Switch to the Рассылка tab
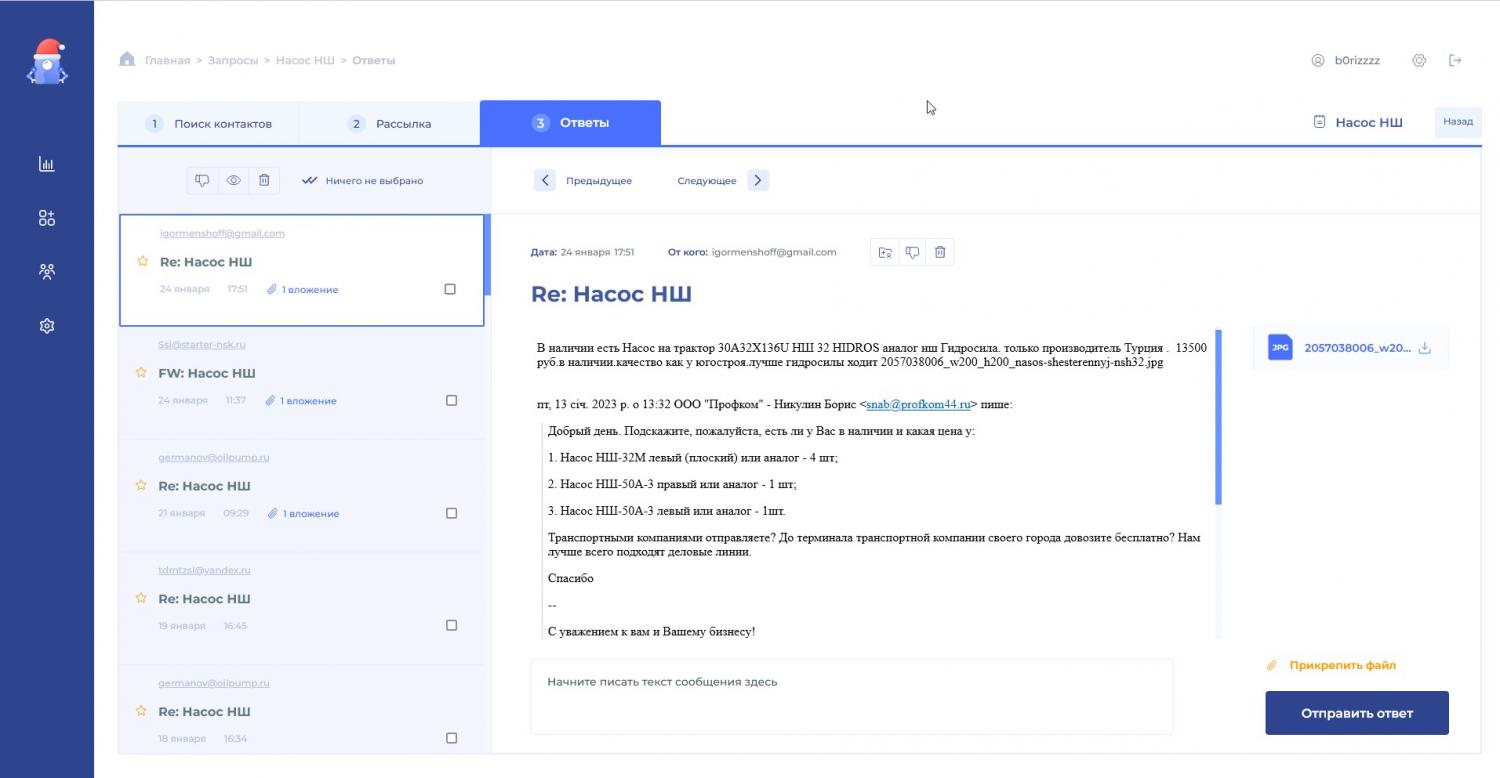Image resolution: width=1500 pixels, height=778 pixels. tap(390, 124)
